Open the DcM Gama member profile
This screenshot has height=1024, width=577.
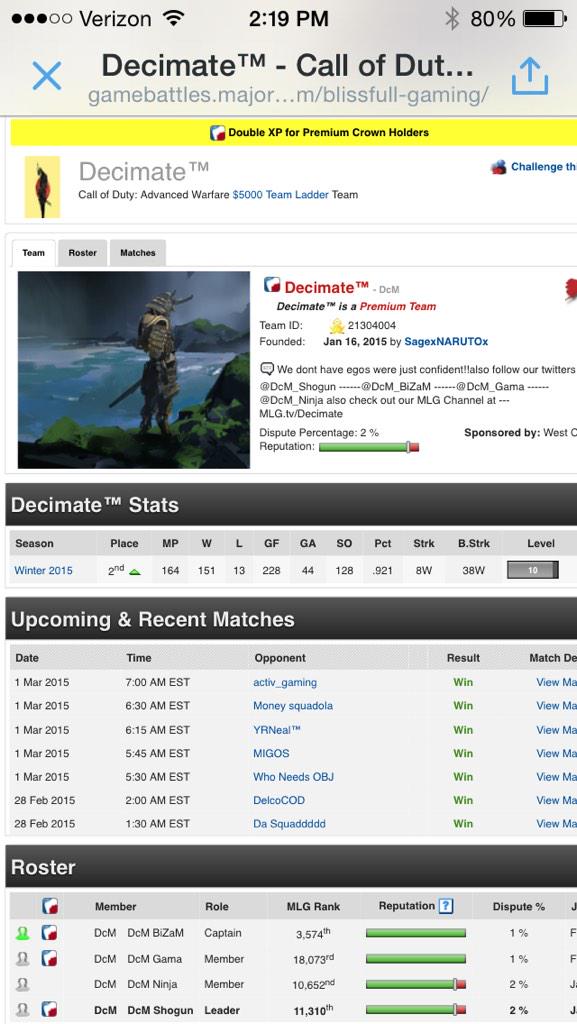tap(154, 959)
